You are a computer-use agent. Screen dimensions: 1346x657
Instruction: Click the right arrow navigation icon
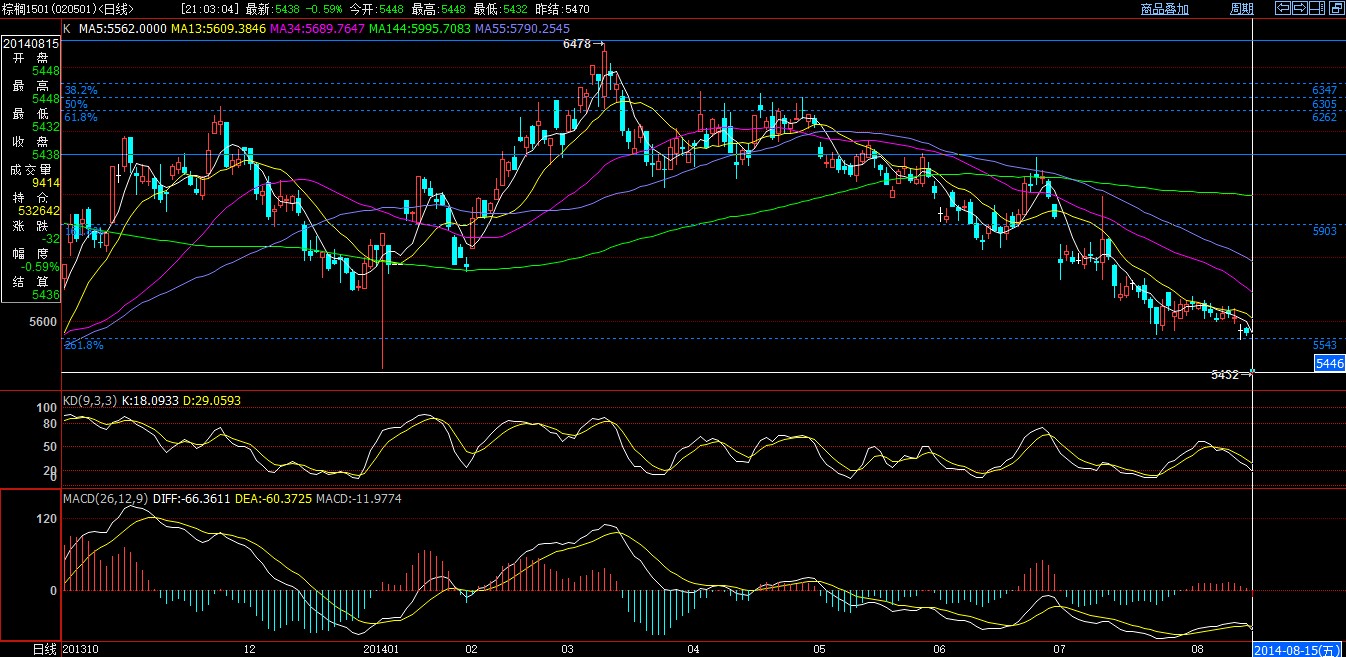(1301, 8)
